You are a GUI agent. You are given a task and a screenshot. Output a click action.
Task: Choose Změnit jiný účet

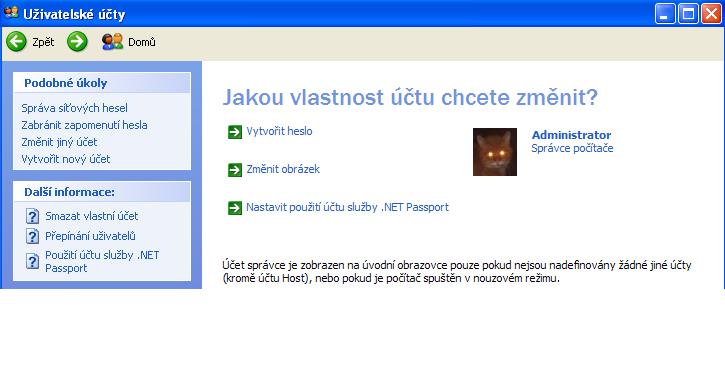coord(59,142)
